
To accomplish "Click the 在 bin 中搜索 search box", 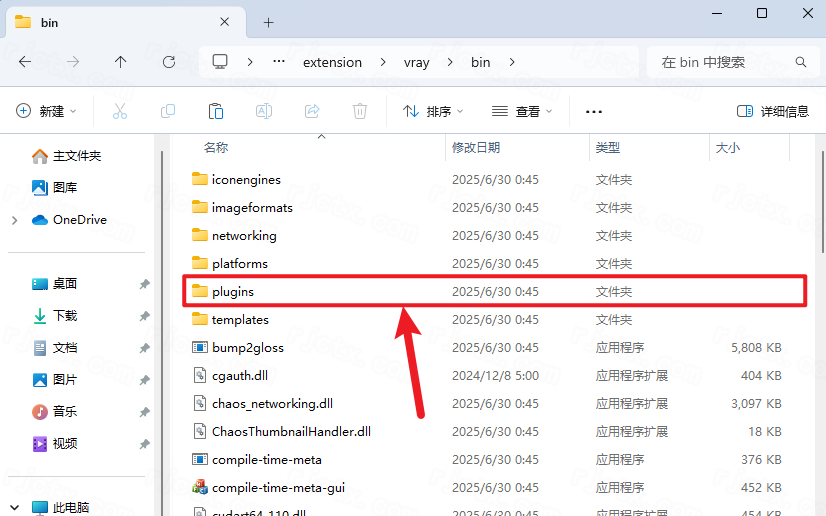I will 720,62.
